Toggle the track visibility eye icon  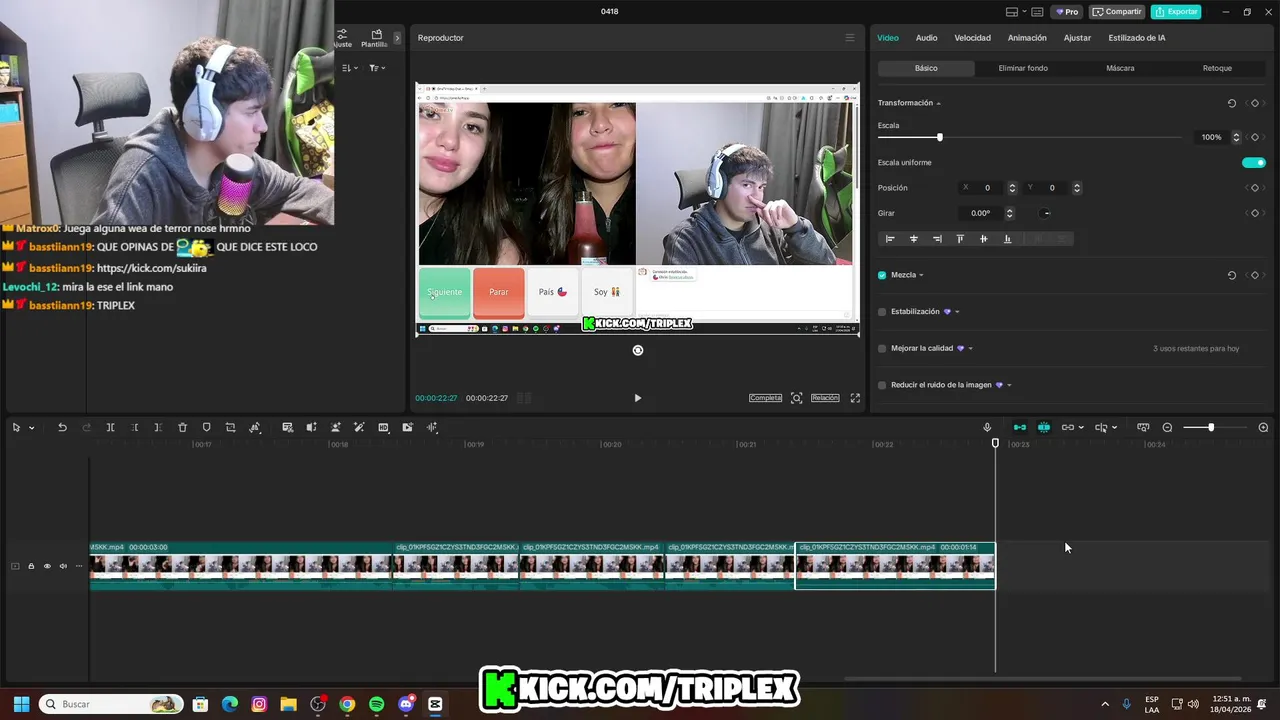coord(47,566)
